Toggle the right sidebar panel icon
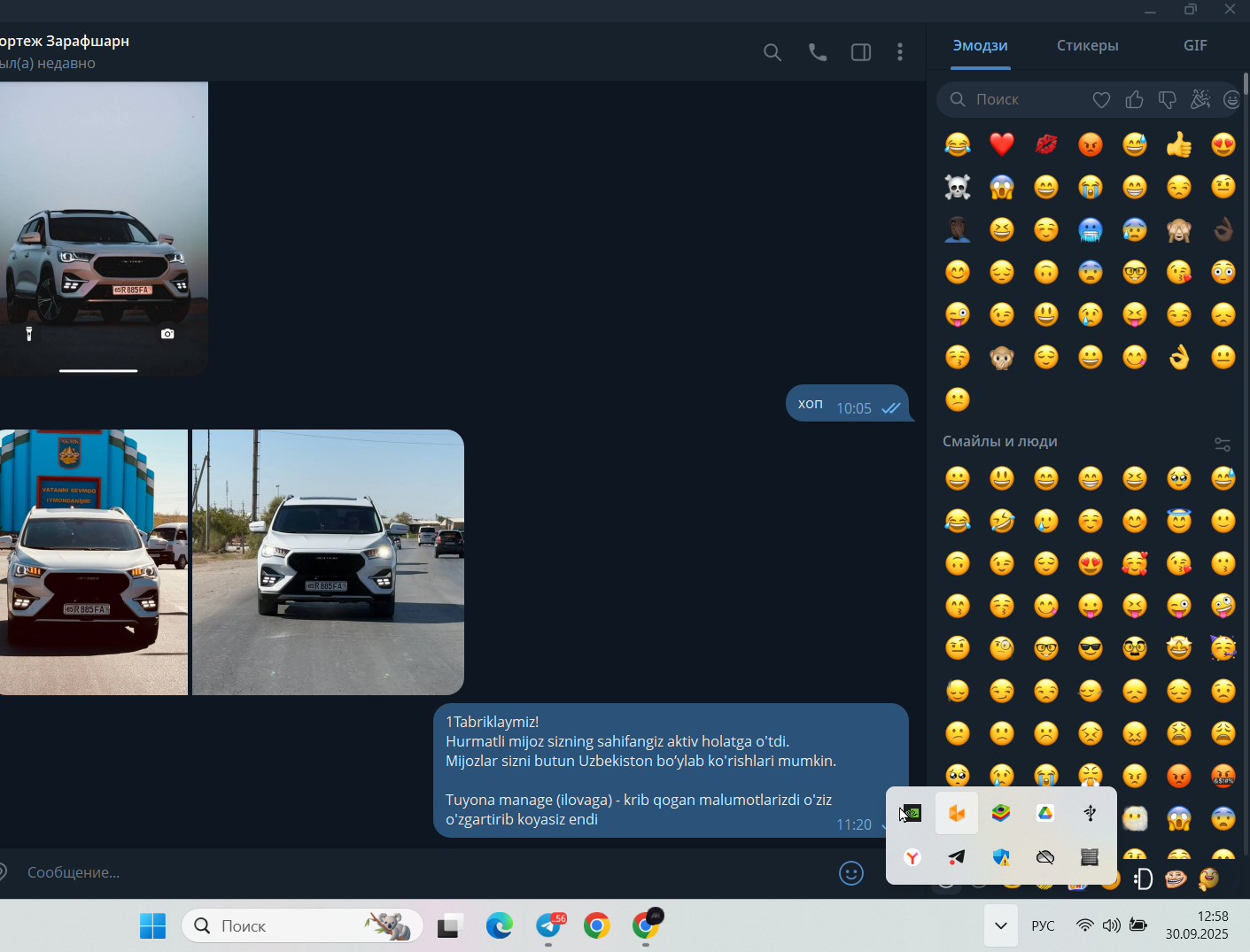This screenshot has height=952, width=1250. 860,52
